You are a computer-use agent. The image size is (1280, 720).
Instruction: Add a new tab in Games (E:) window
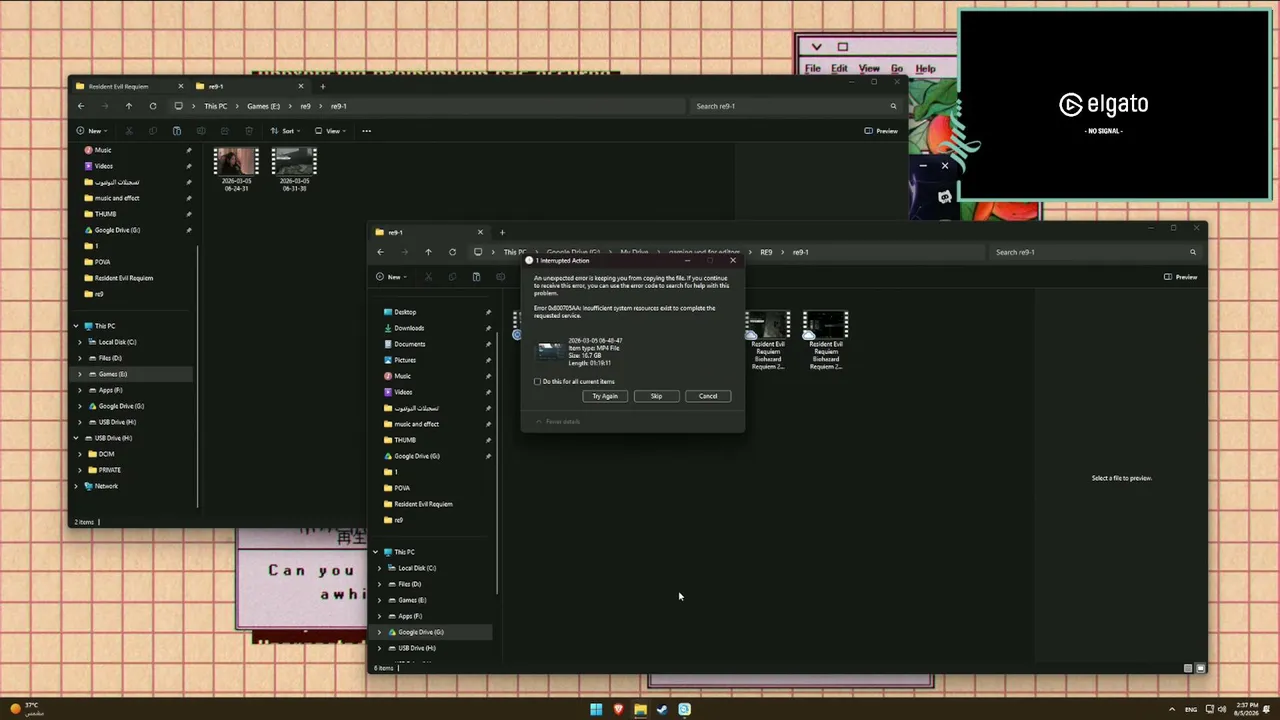click(322, 86)
